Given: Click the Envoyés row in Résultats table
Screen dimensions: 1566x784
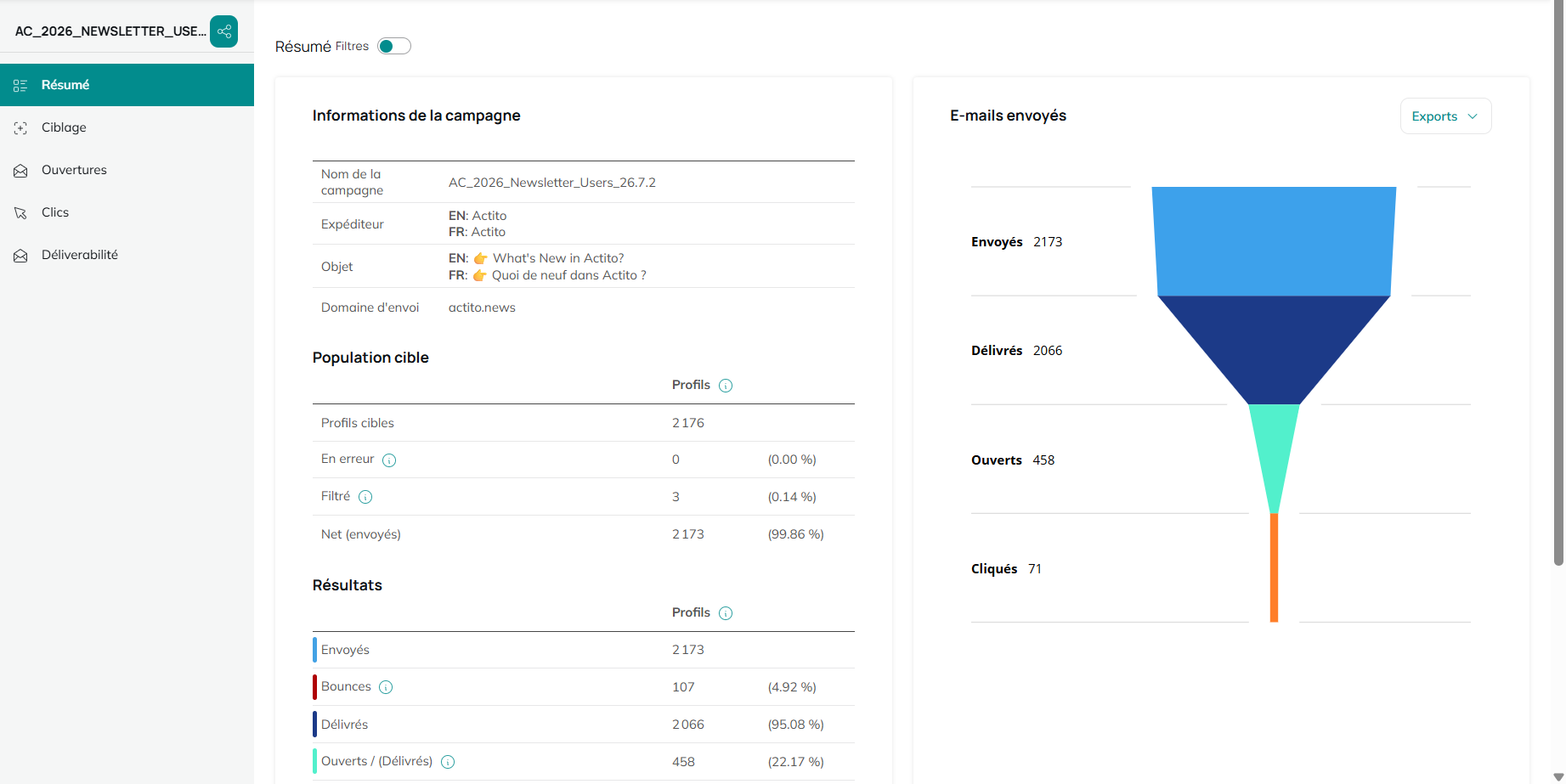Looking at the screenshot, I should tap(584, 650).
